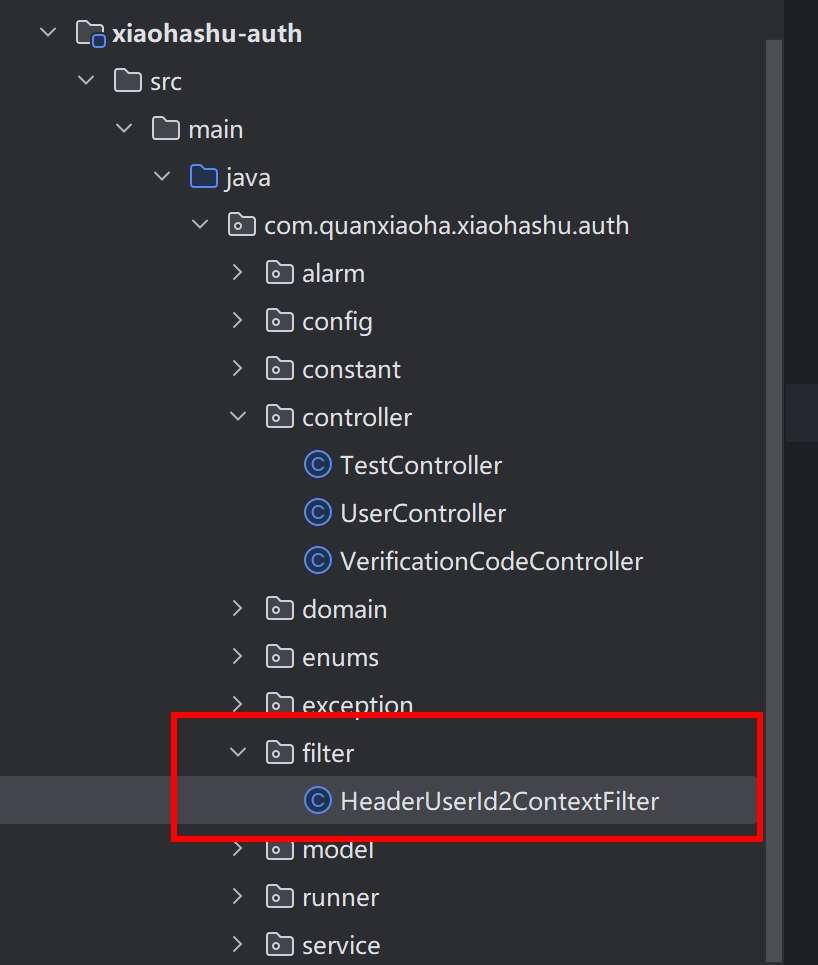Collapse the xiaohashu-auth module node
Image resolution: width=818 pixels, height=965 pixels.
[x=47, y=33]
